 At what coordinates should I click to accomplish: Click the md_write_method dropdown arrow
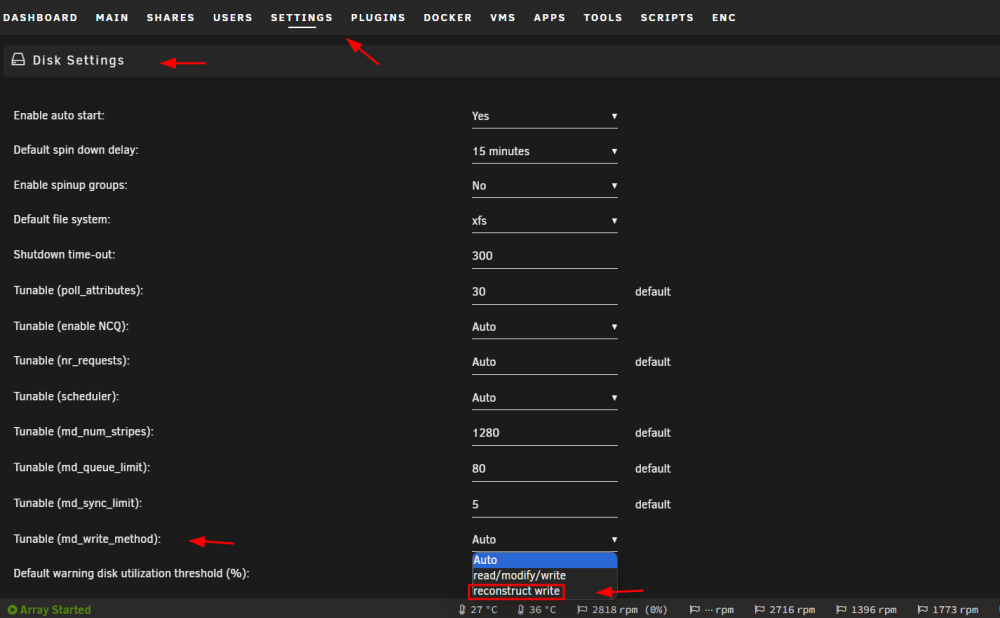click(614, 540)
